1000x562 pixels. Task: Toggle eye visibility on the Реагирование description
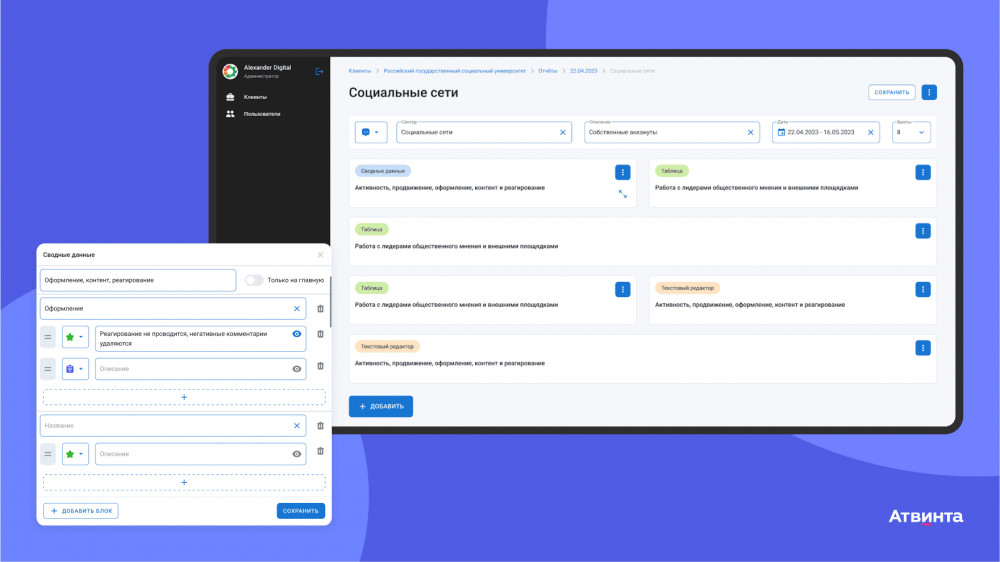297,334
